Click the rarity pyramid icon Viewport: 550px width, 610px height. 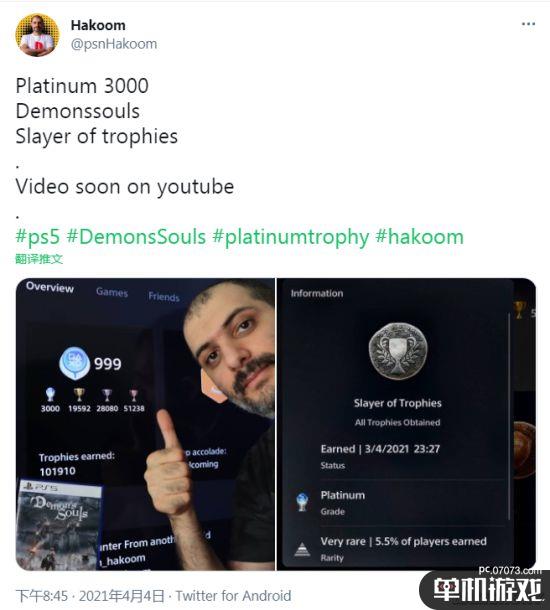[x=302, y=549]
